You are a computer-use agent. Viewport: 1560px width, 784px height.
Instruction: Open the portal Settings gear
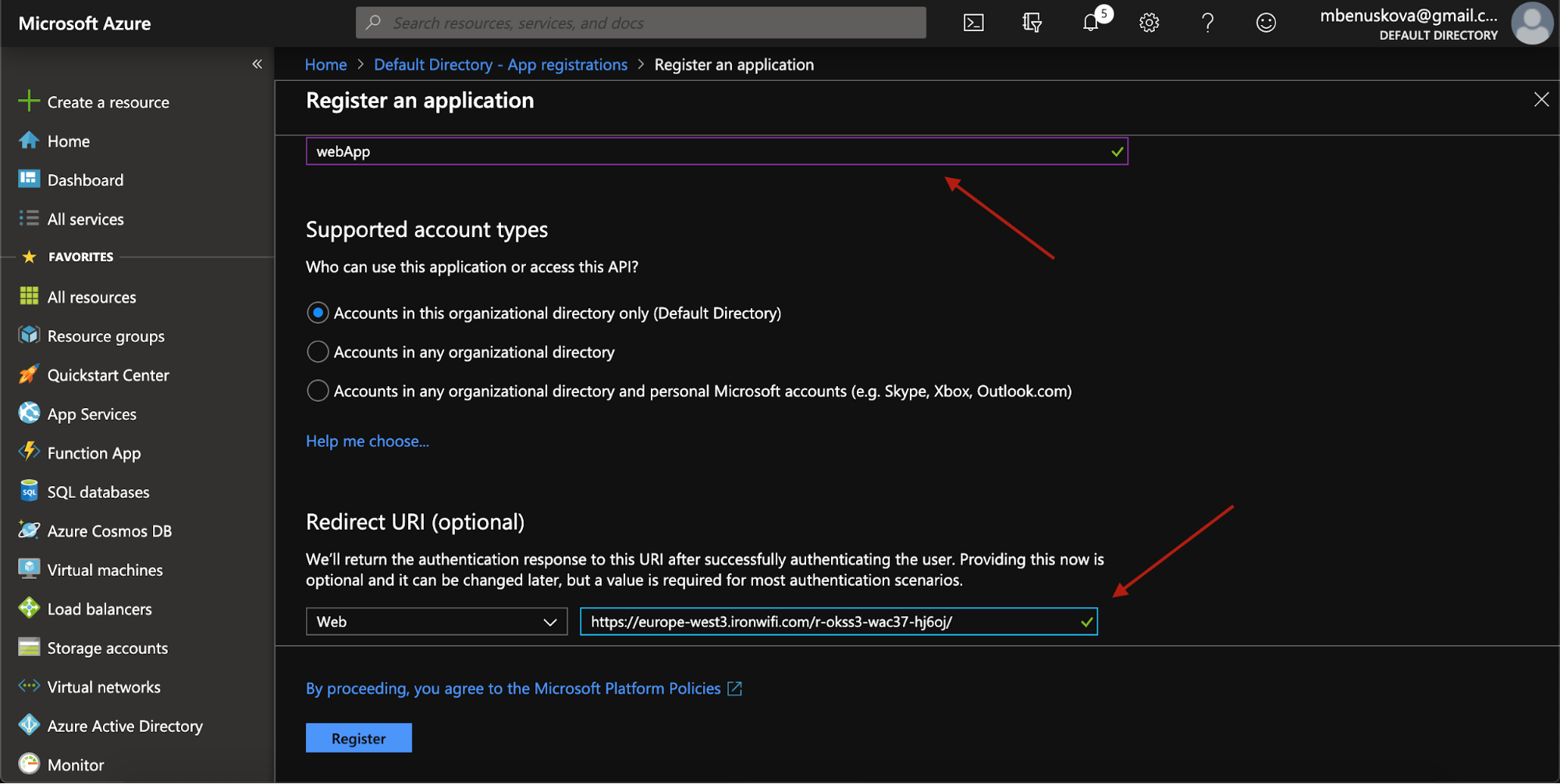pyautogui.click(x=1149, y=23)
